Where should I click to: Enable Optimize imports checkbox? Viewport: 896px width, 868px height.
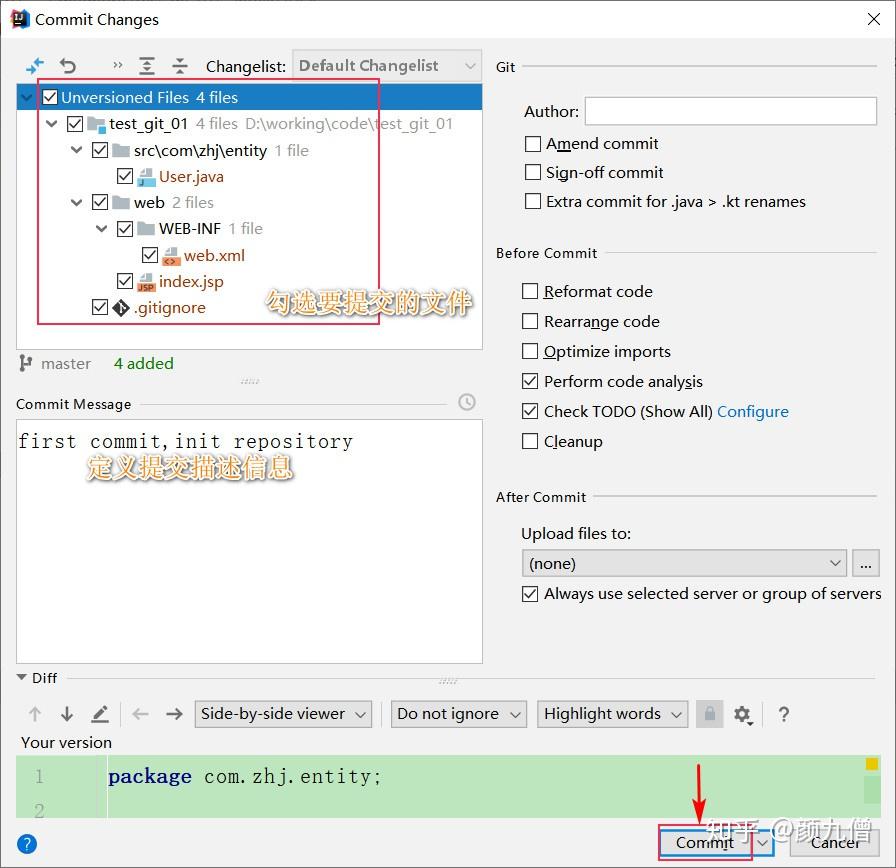pyautogui.click(x=530, y=351)
